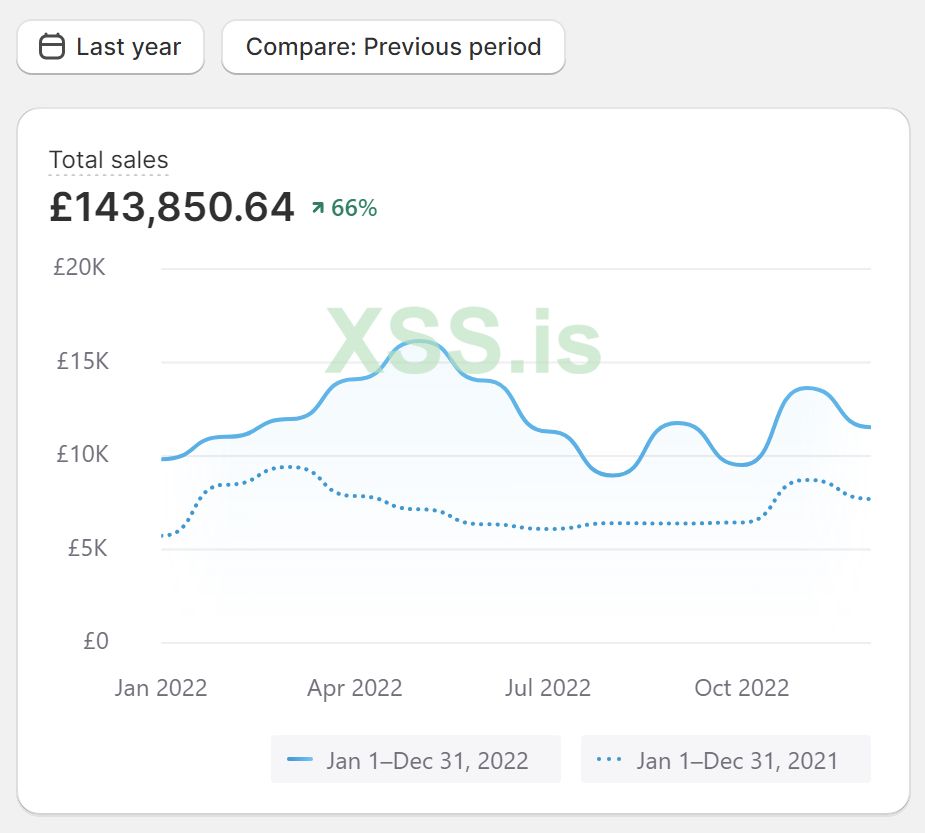This screenshot has height=833, width=925.
Task: Toggle the Jan 1–Dec 31, 2022 legend series
Action: (x=415, y=760)
